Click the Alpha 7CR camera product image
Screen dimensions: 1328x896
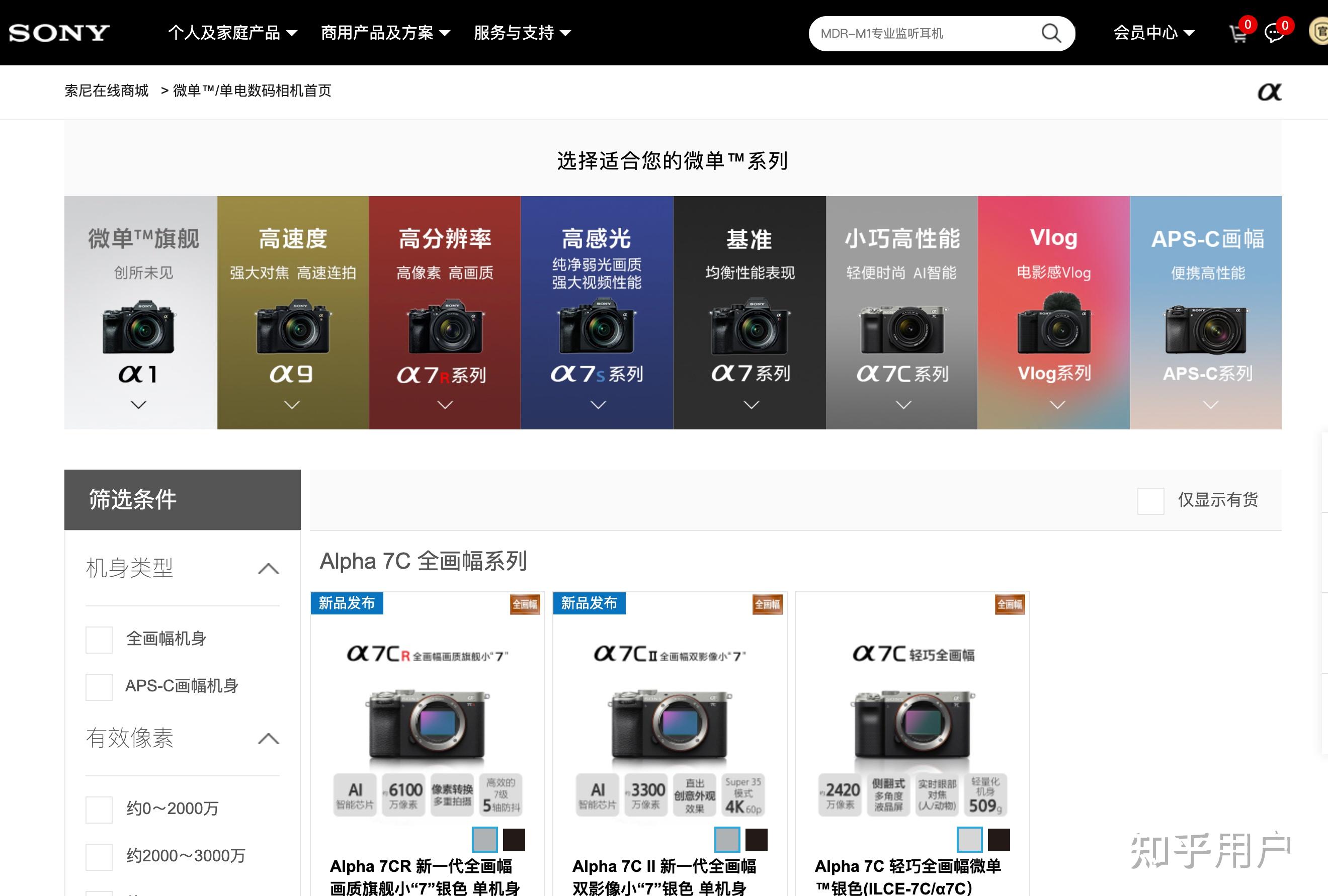click(427, 725)
